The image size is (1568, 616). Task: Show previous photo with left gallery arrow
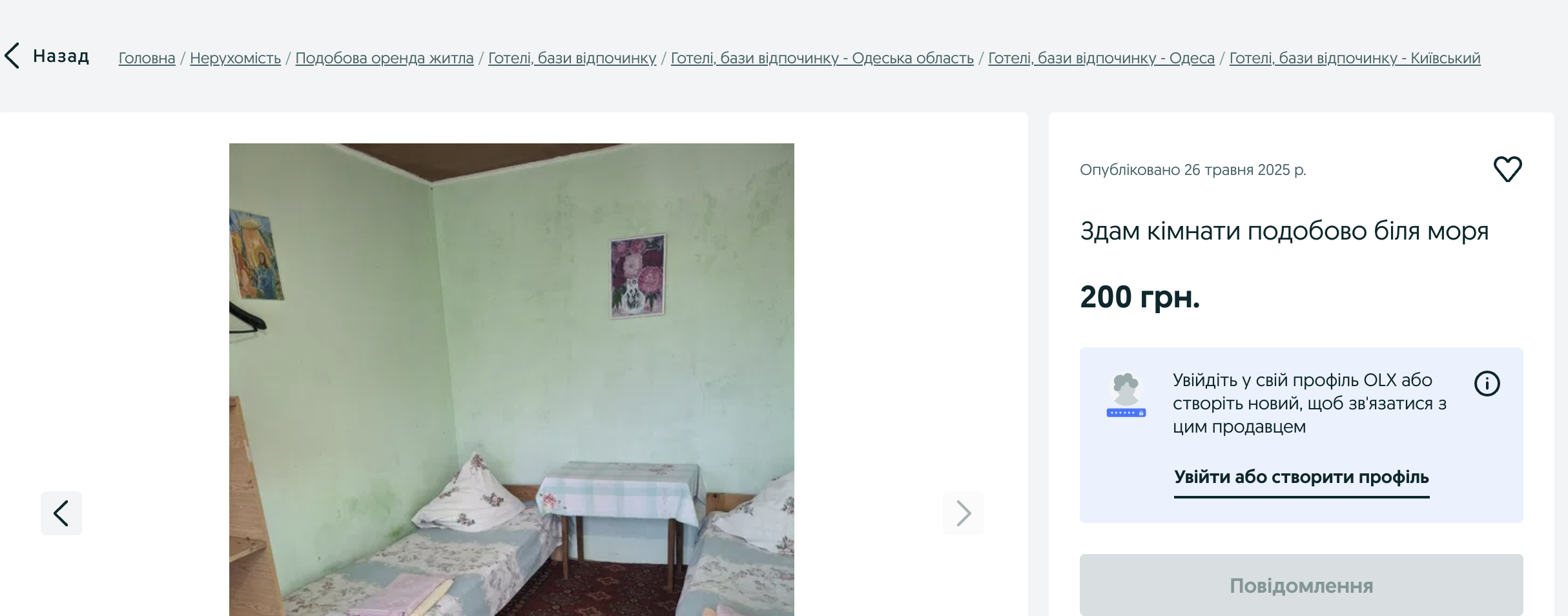pyautogui.click(x=61, y=513)
